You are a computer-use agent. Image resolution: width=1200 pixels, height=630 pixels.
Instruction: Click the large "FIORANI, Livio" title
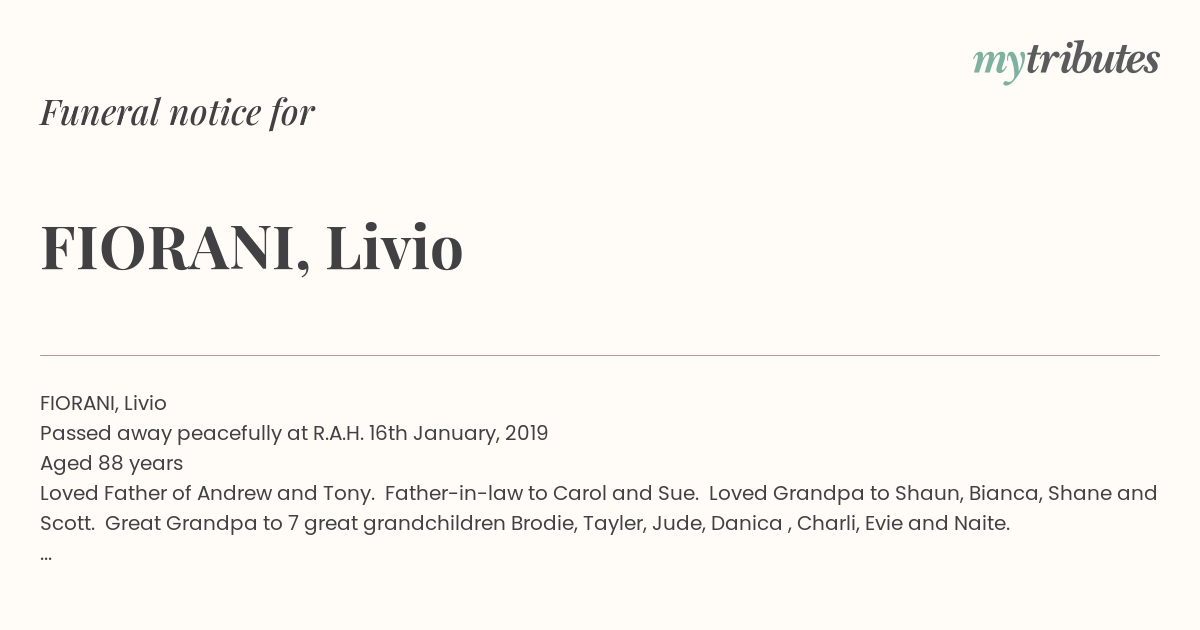click(x=252, y=248)
